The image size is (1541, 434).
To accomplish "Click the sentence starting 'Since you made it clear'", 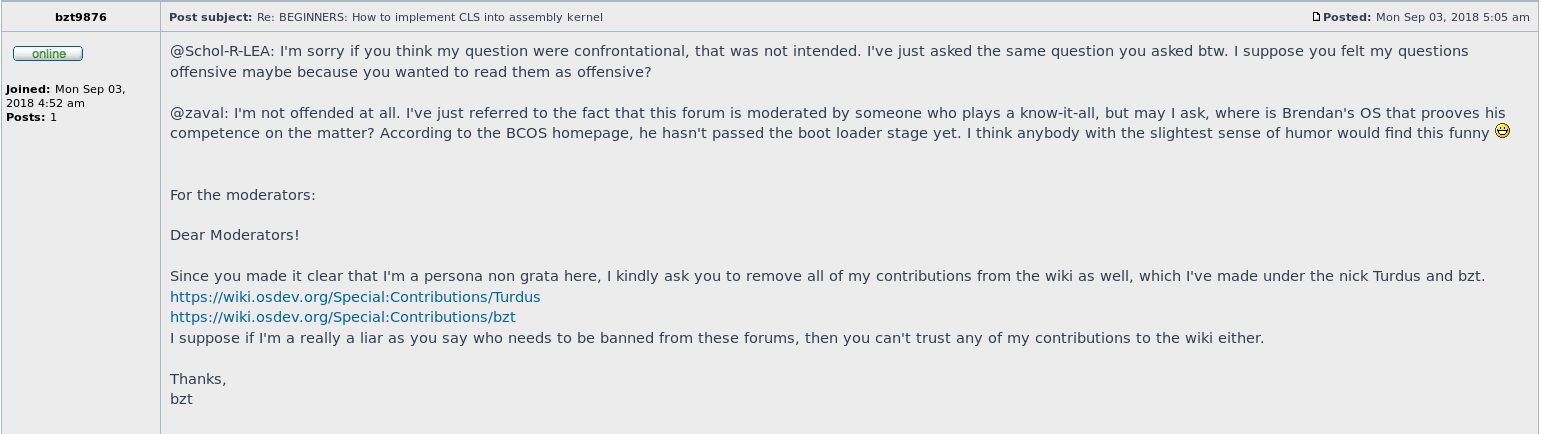I will coord(827,276).
